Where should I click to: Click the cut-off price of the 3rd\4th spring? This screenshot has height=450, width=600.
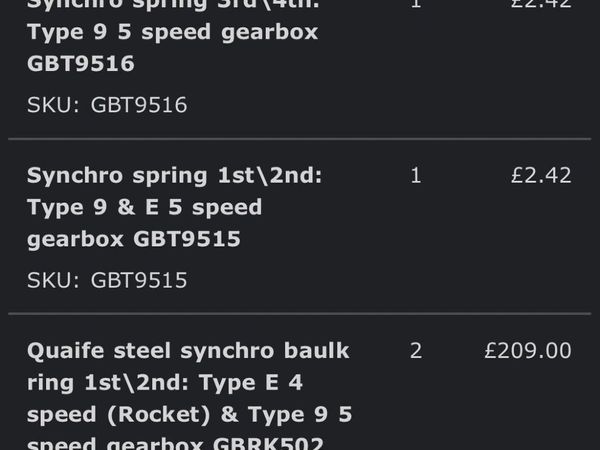(x=541, y=5)
